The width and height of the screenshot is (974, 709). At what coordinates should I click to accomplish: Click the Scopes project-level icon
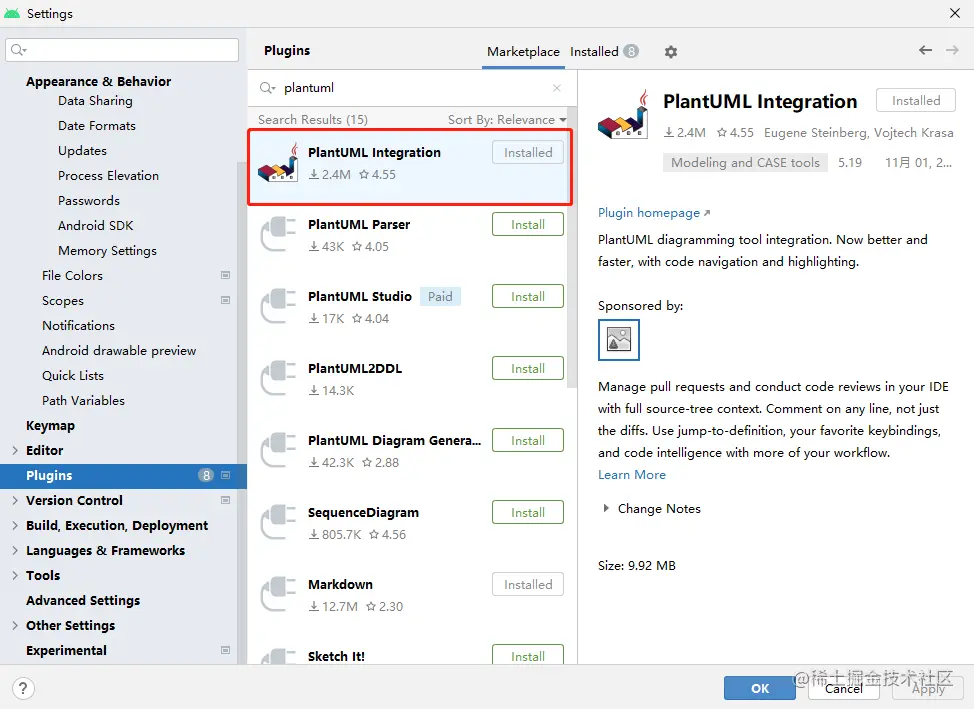[225, 300]
